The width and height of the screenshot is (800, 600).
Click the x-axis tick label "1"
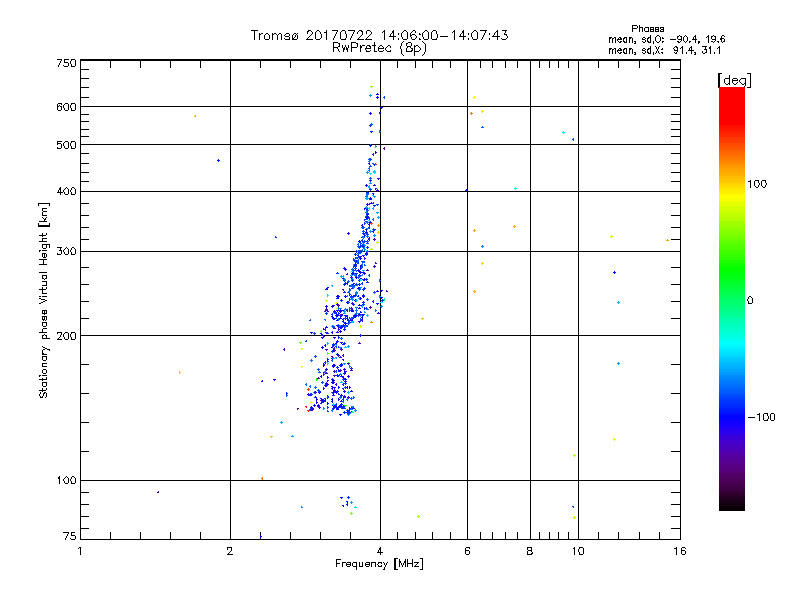pos(80,551)
